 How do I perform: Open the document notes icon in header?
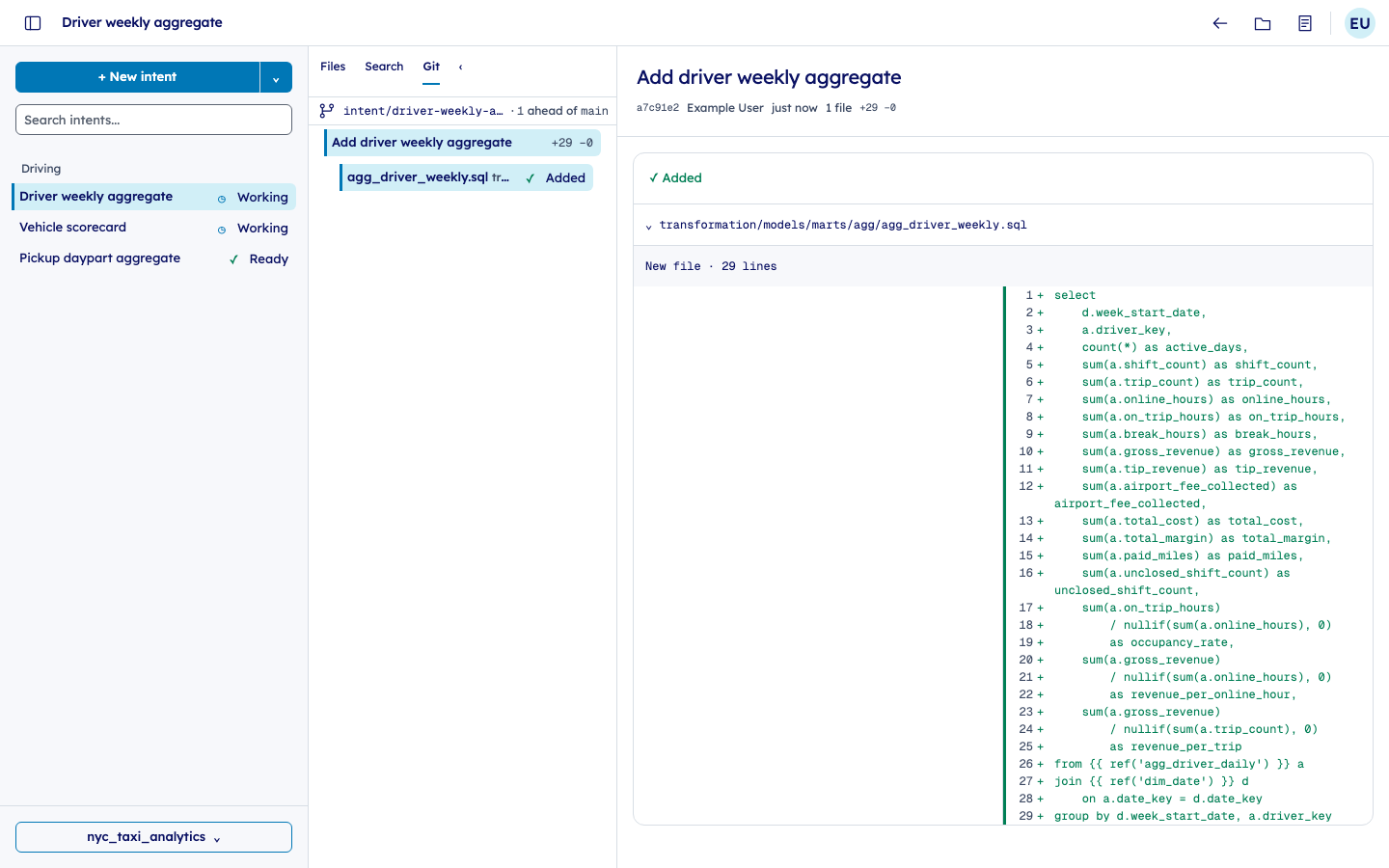[1305, 23]
